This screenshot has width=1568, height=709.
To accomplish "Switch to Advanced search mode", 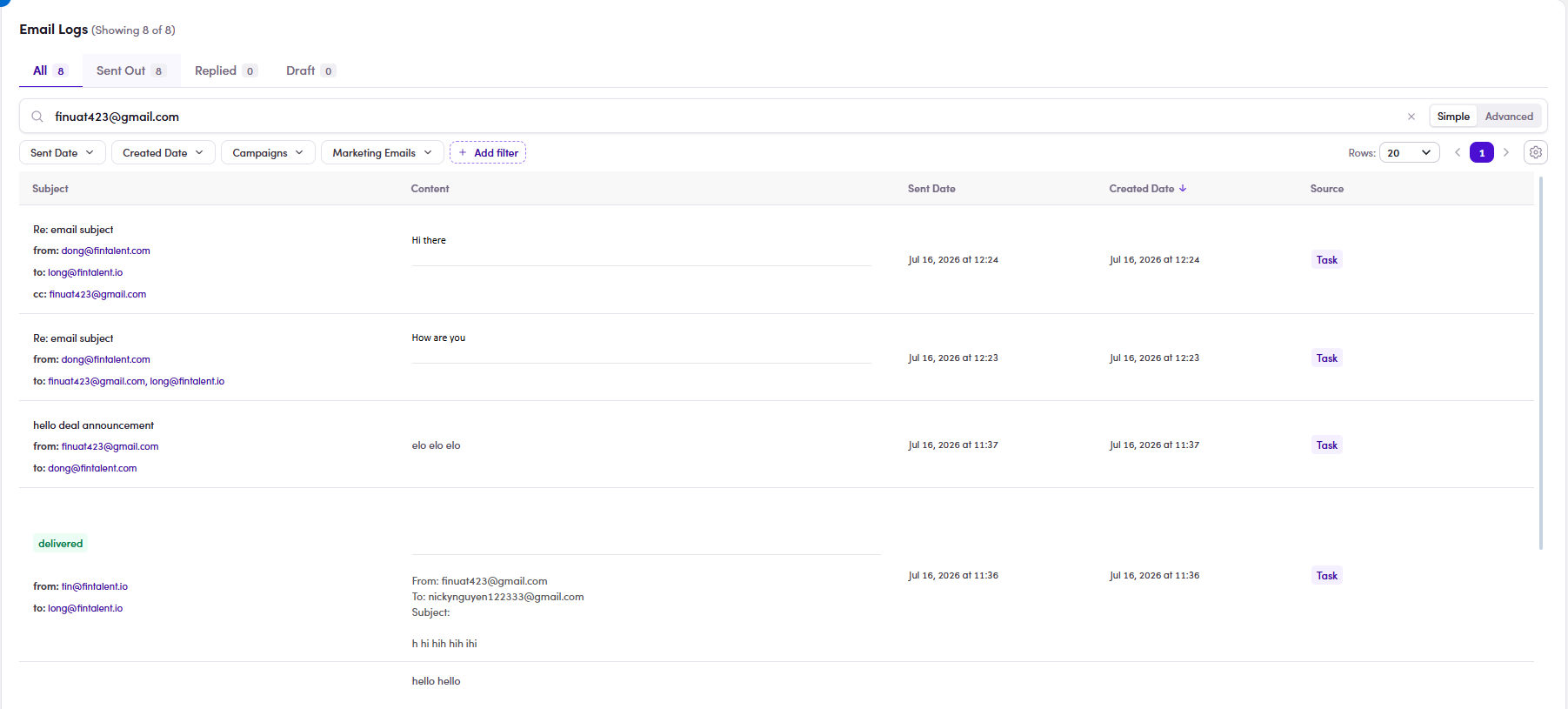I will tap(1509, 117).
